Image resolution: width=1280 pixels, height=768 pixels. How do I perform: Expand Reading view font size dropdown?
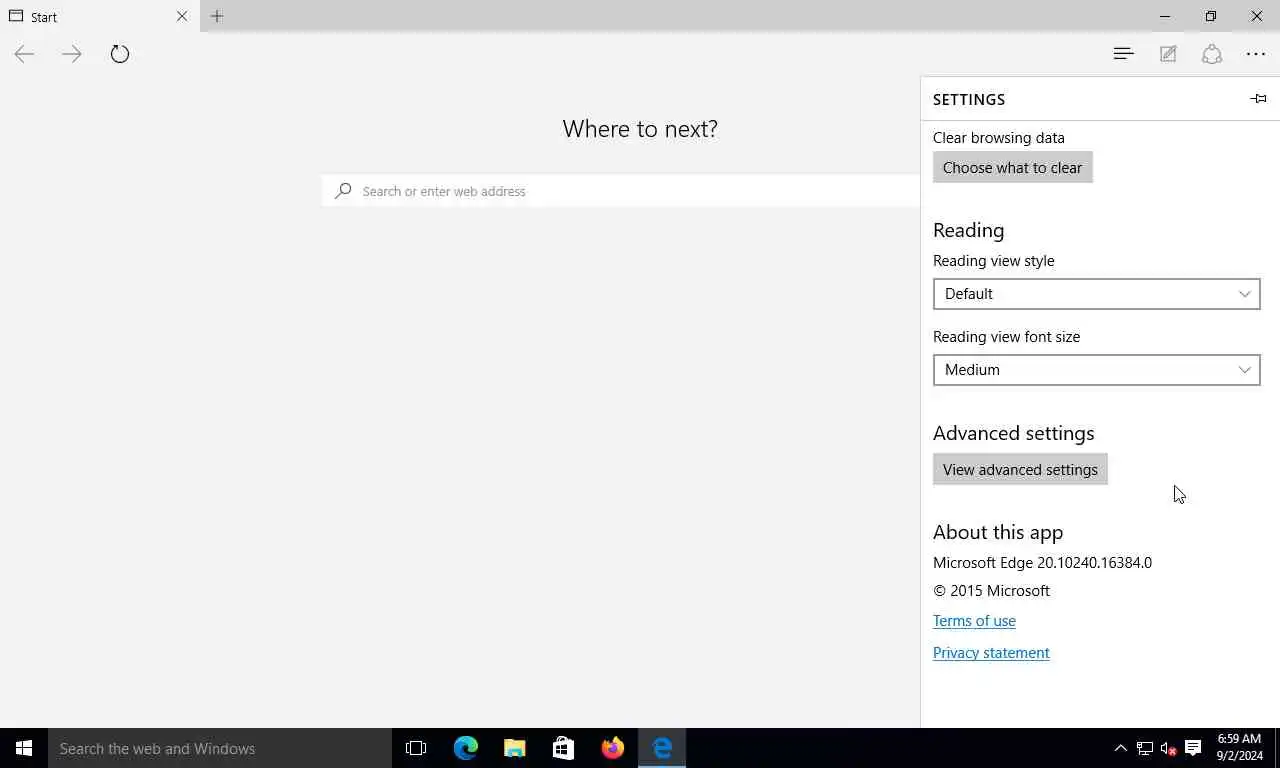(x=1096, y=369)
